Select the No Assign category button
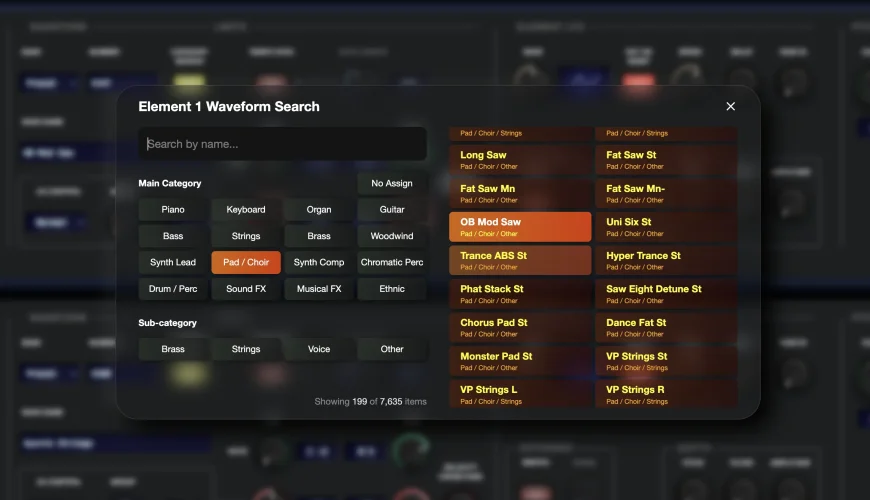Image resolution: width=870 pixels, height=500 pixels. pos(392,183)
